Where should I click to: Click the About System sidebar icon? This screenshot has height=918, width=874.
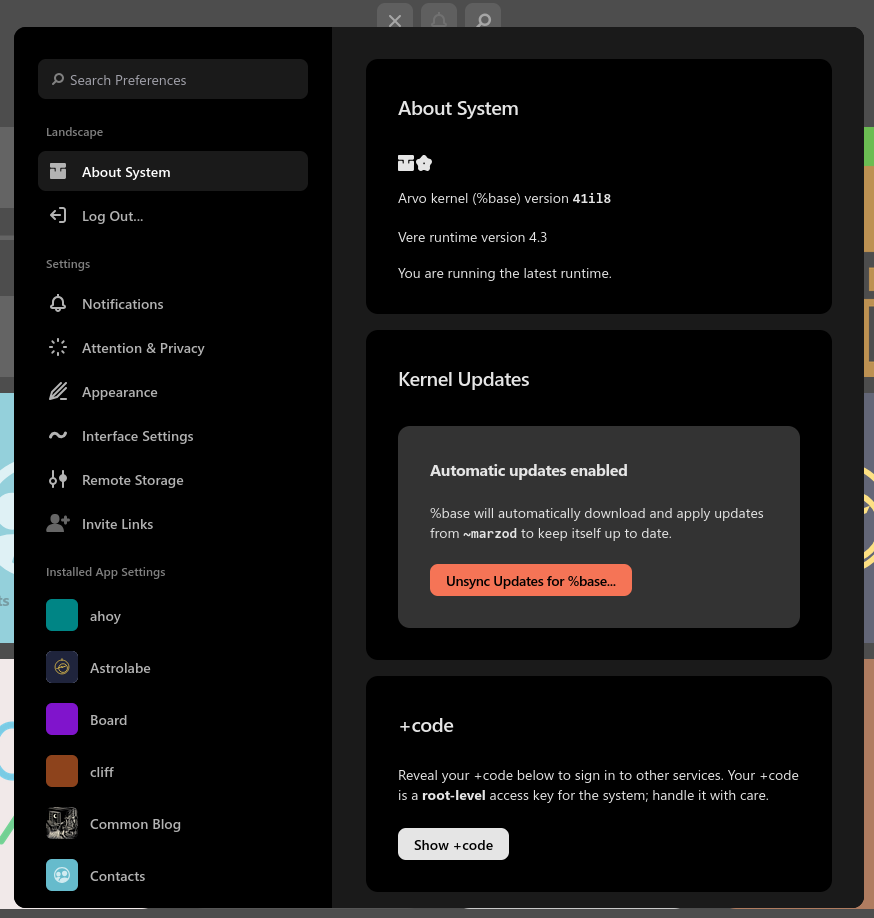point(58,171)
